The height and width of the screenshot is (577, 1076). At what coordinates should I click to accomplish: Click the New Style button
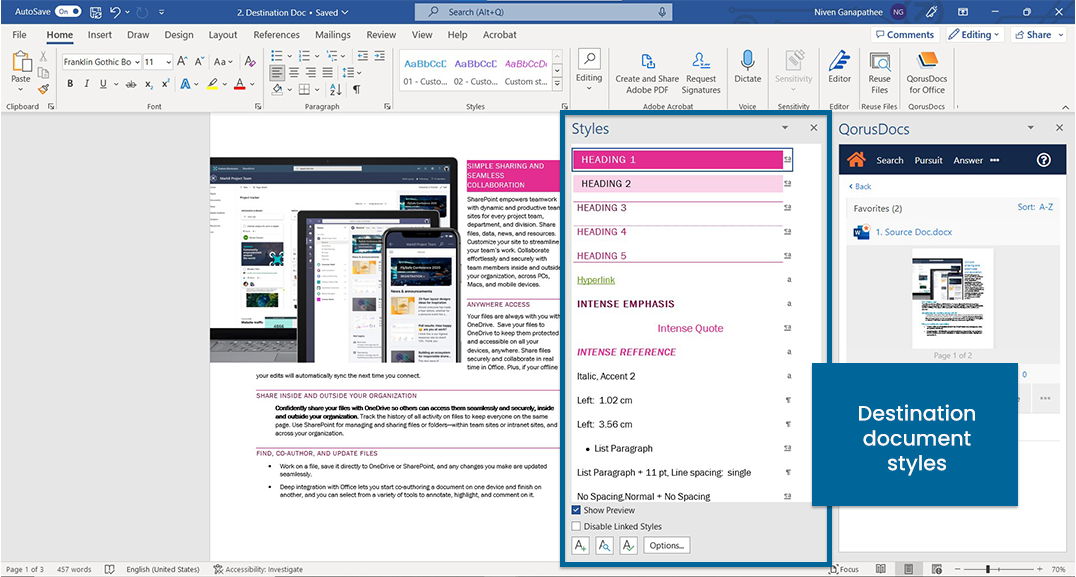click(x=580, y=545)
